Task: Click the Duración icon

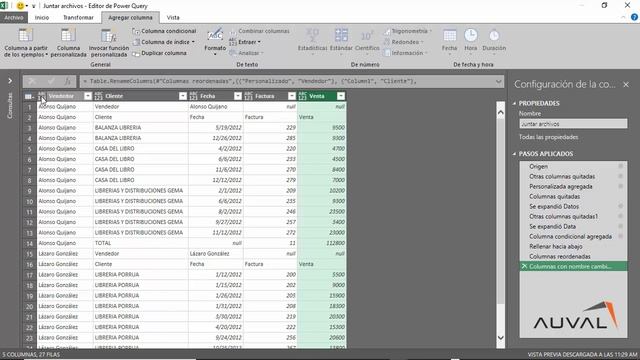Action: click(x=494, y=36)
